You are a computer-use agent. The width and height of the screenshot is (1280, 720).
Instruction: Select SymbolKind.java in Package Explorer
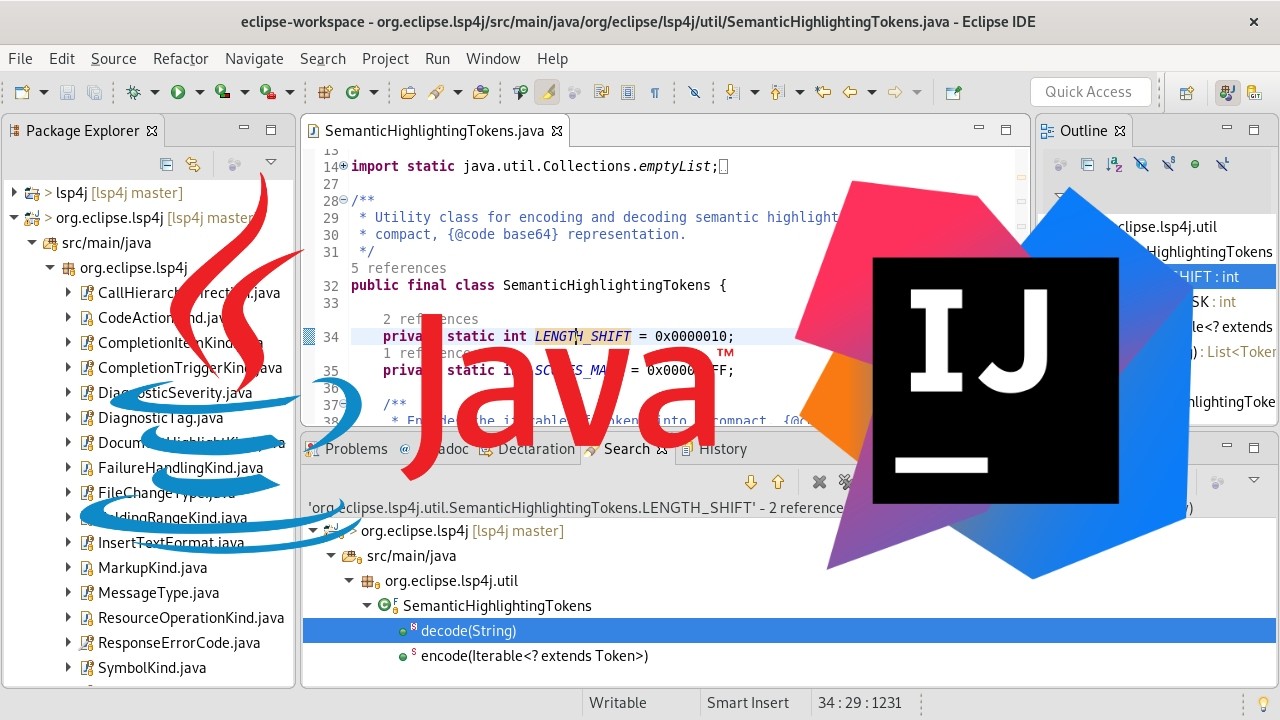pyautogui.click(x=152, y=668)
